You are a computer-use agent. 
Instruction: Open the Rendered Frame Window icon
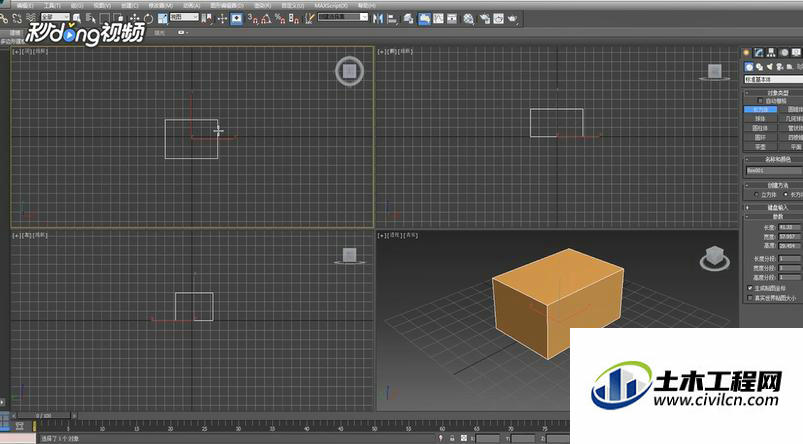pos(499,19)
